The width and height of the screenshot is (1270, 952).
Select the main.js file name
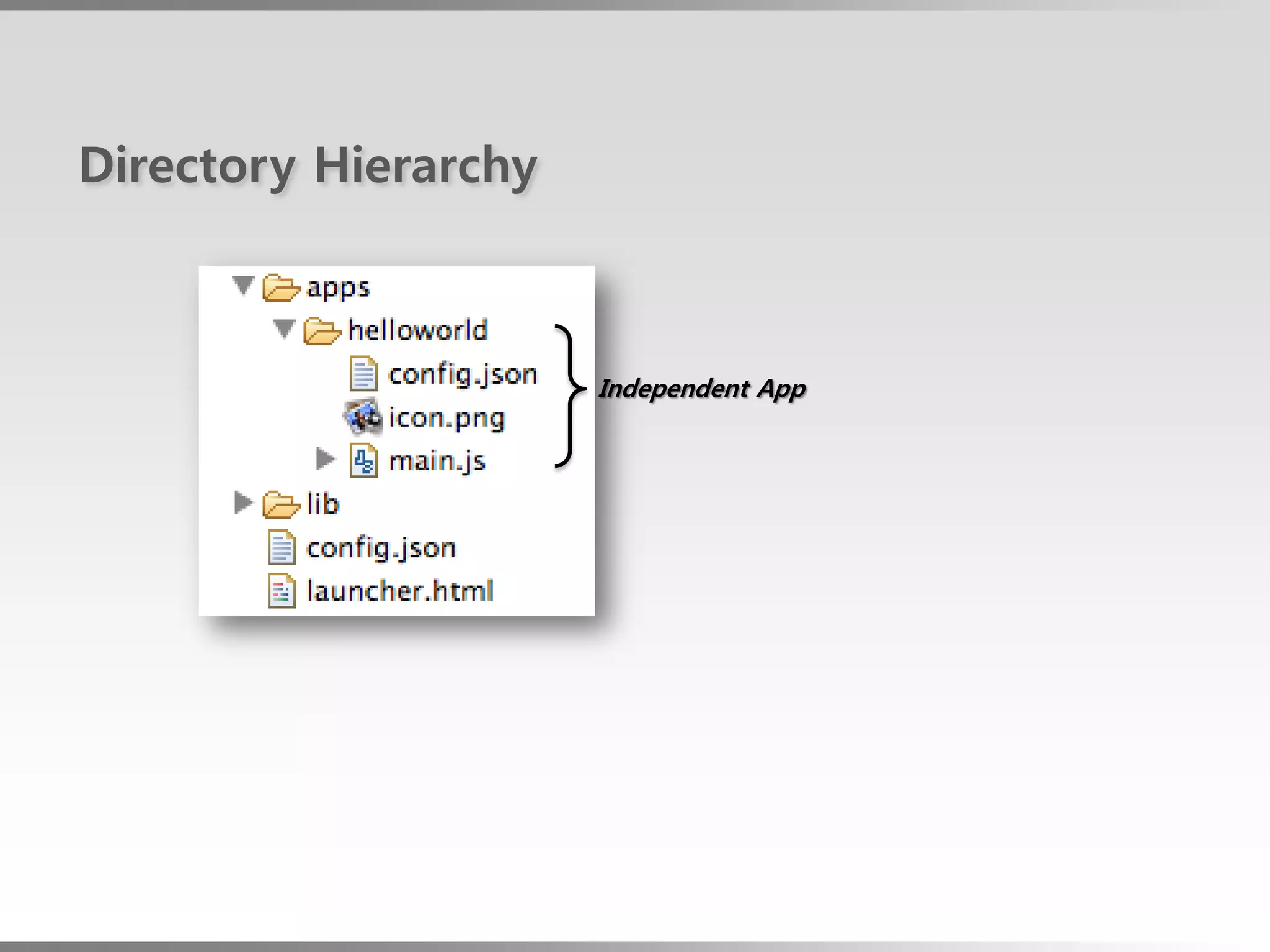[x=437, y=461]
